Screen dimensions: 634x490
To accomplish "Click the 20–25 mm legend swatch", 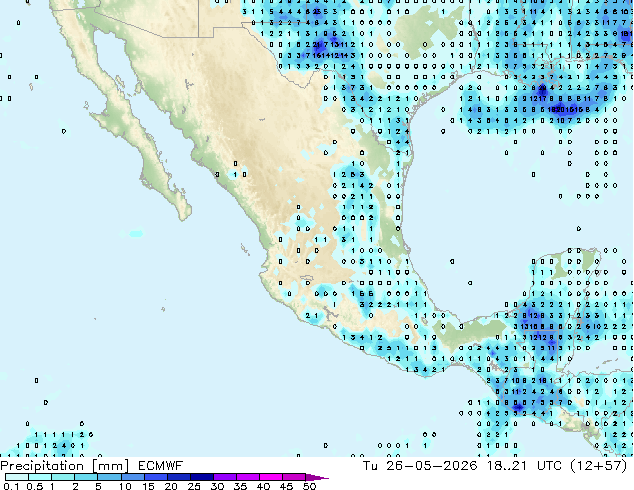I will tap(179, 477).
